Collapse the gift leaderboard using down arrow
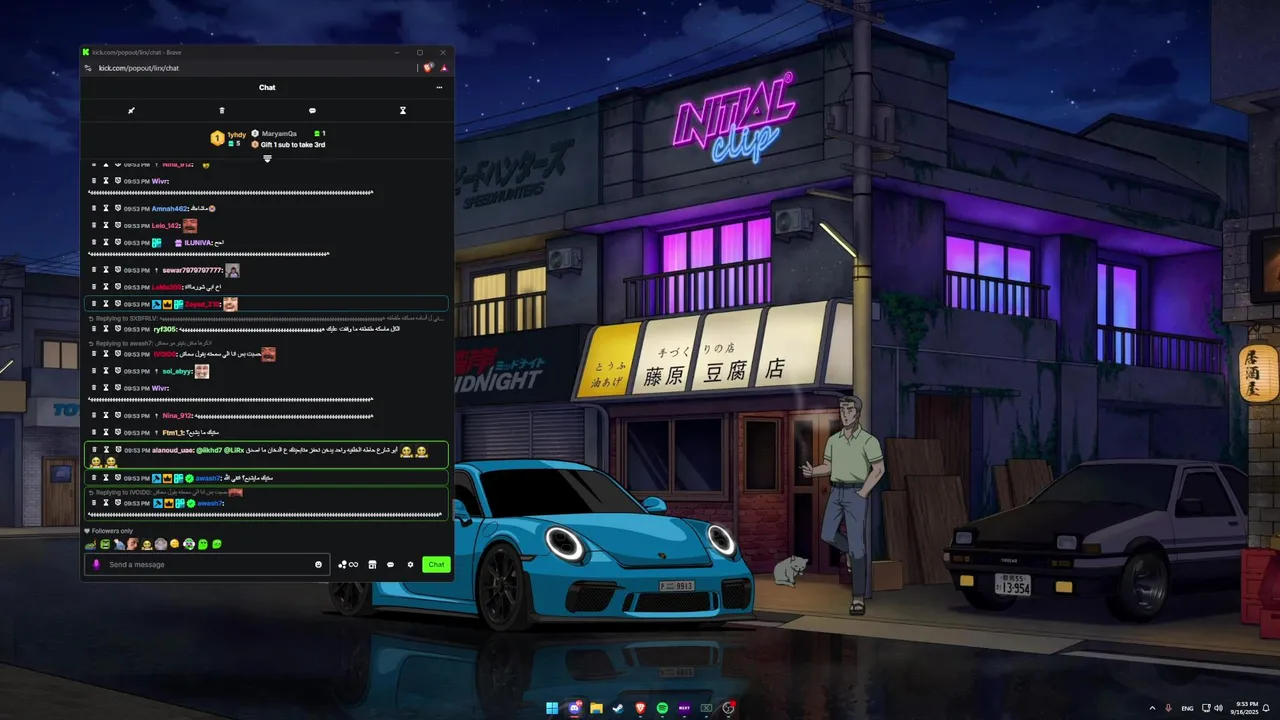This screenshot has height=720, width=1280. [267, 159]
